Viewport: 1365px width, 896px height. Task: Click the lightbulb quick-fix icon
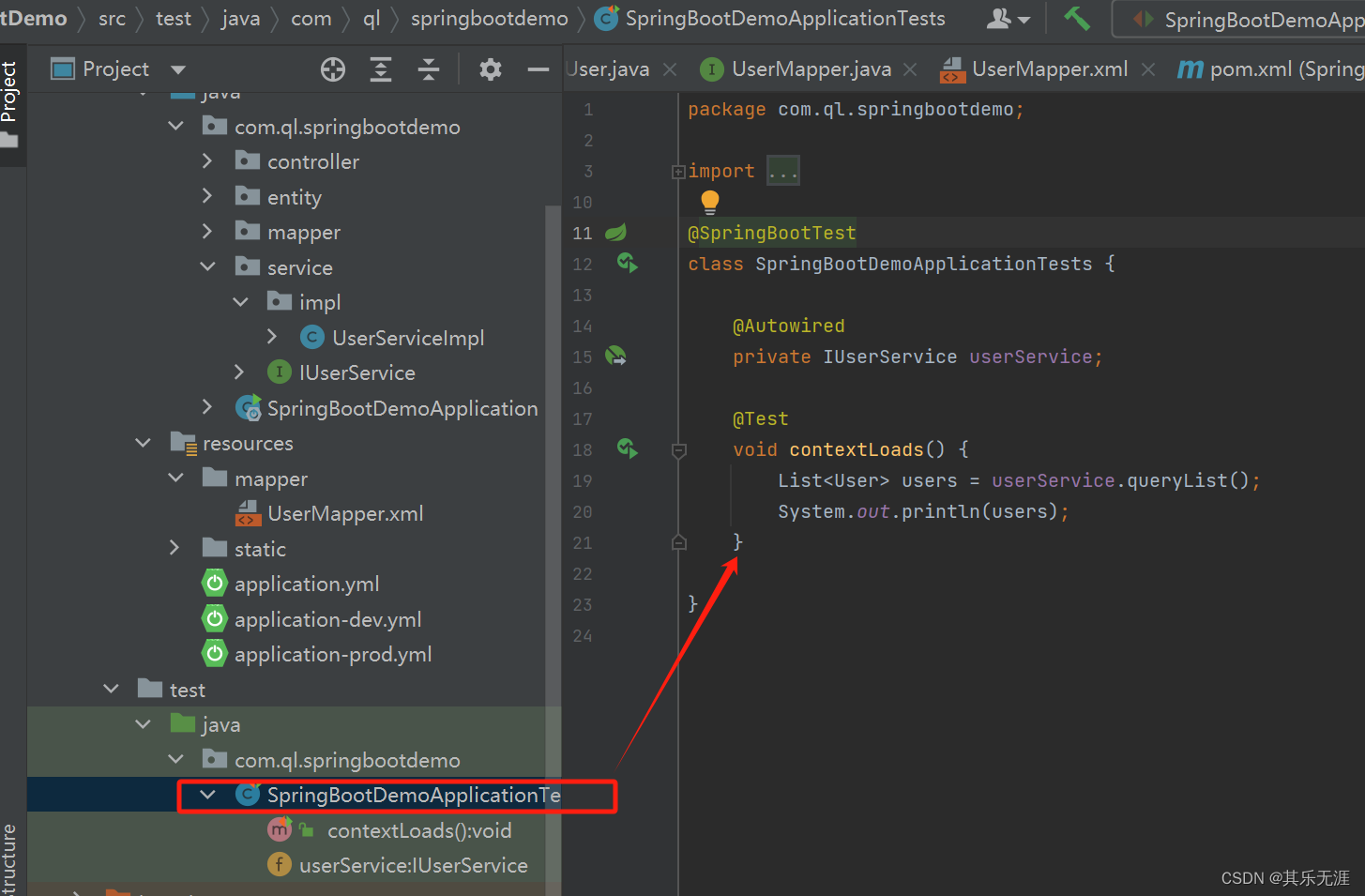(710, 202)
